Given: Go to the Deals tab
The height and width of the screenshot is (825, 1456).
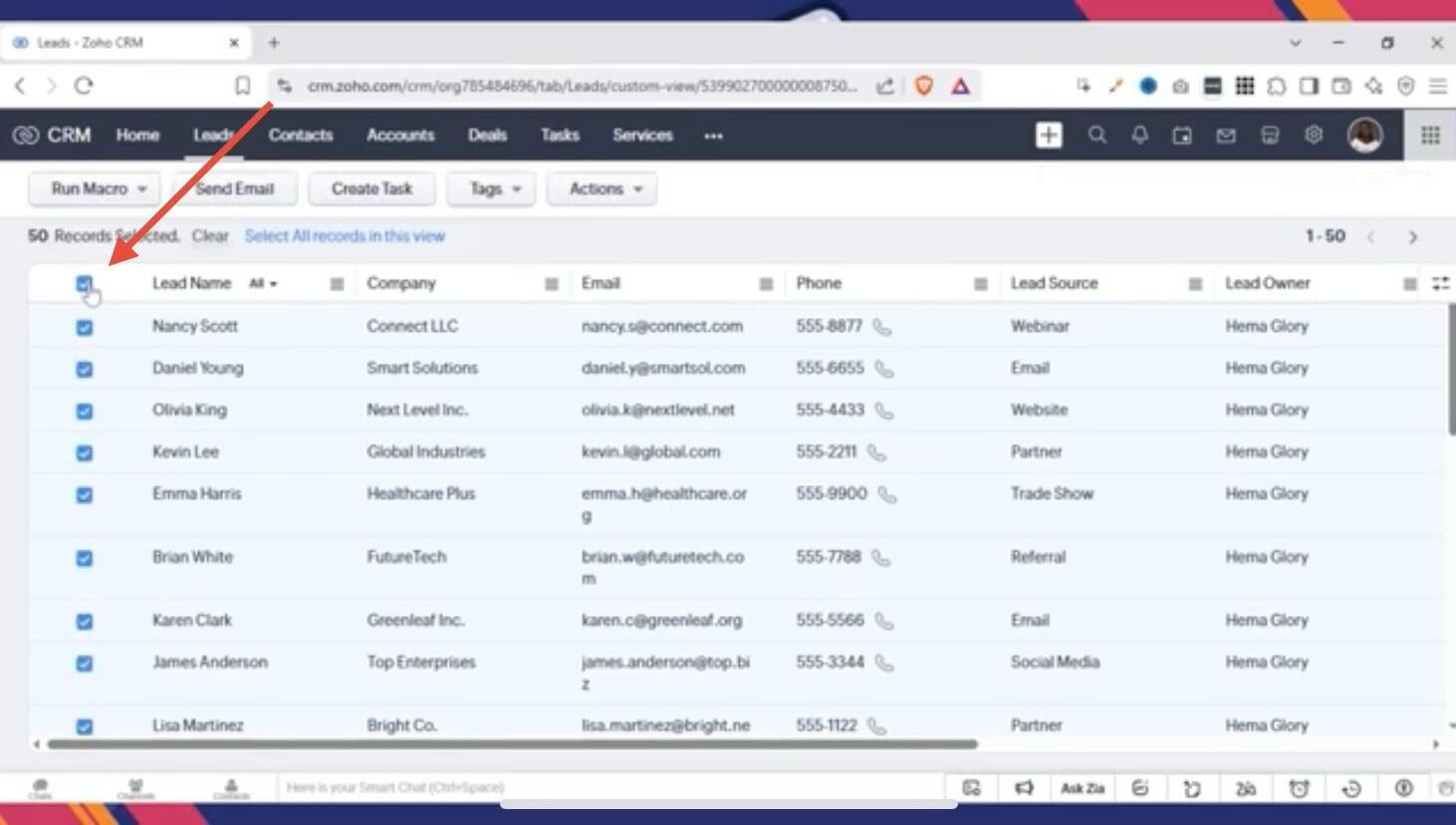Looking at the screenshot, I should (x=487, y=135).
